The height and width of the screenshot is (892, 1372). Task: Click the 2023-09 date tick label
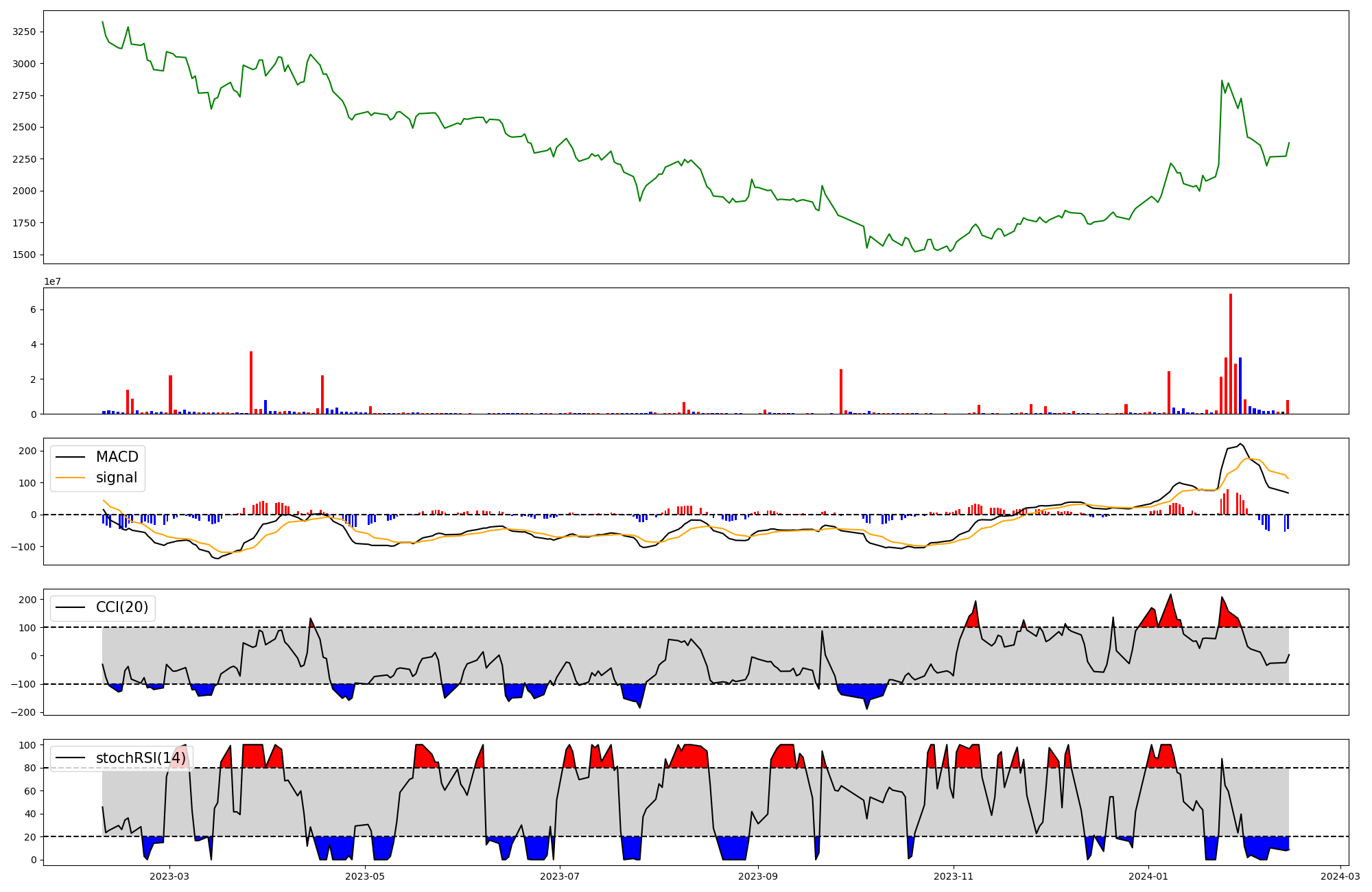[x=759, y=876]
